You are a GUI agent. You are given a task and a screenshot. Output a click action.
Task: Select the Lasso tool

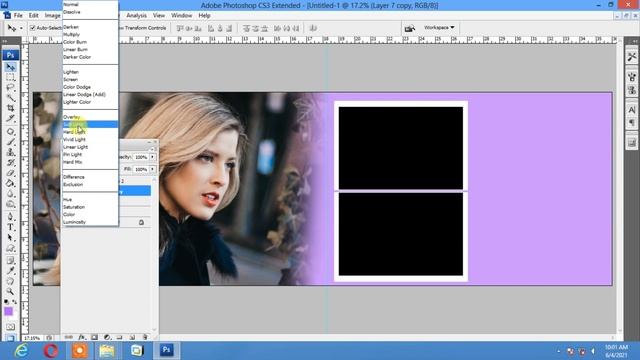coord(11,87)
